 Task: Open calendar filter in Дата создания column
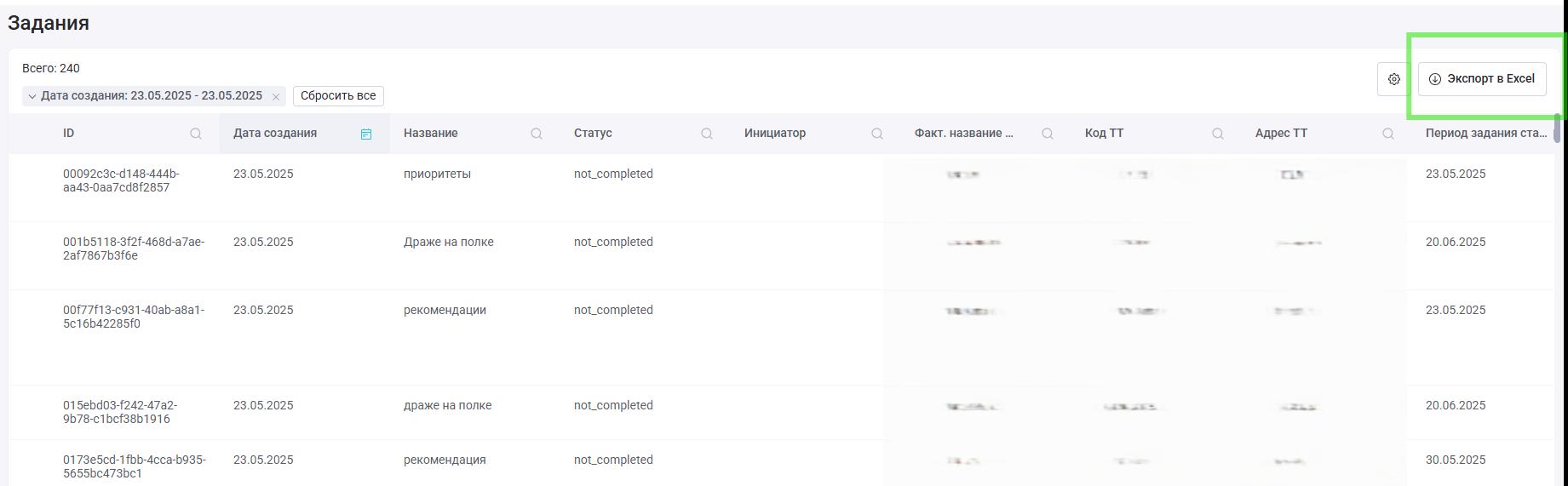click(x=366, y=134)
